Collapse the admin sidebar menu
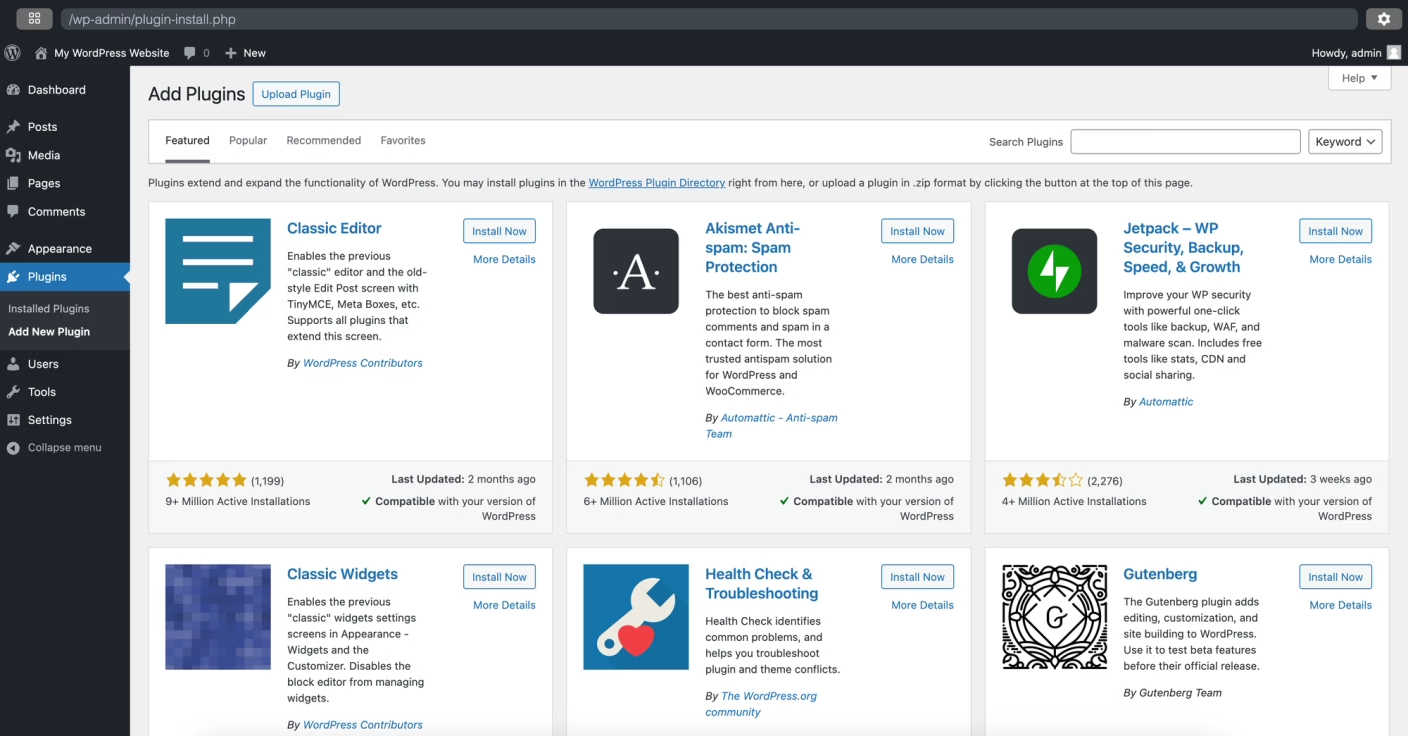1408x736 pixels. 64,448
